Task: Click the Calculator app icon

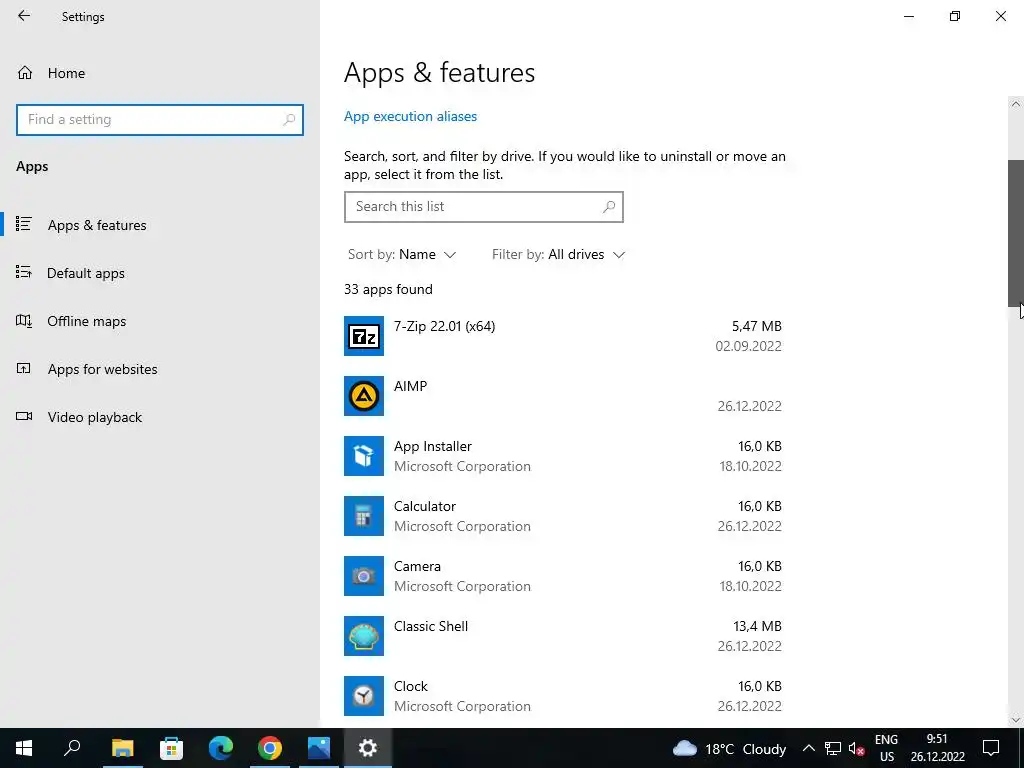Action: pyautogui.click(x=364, y=516)
